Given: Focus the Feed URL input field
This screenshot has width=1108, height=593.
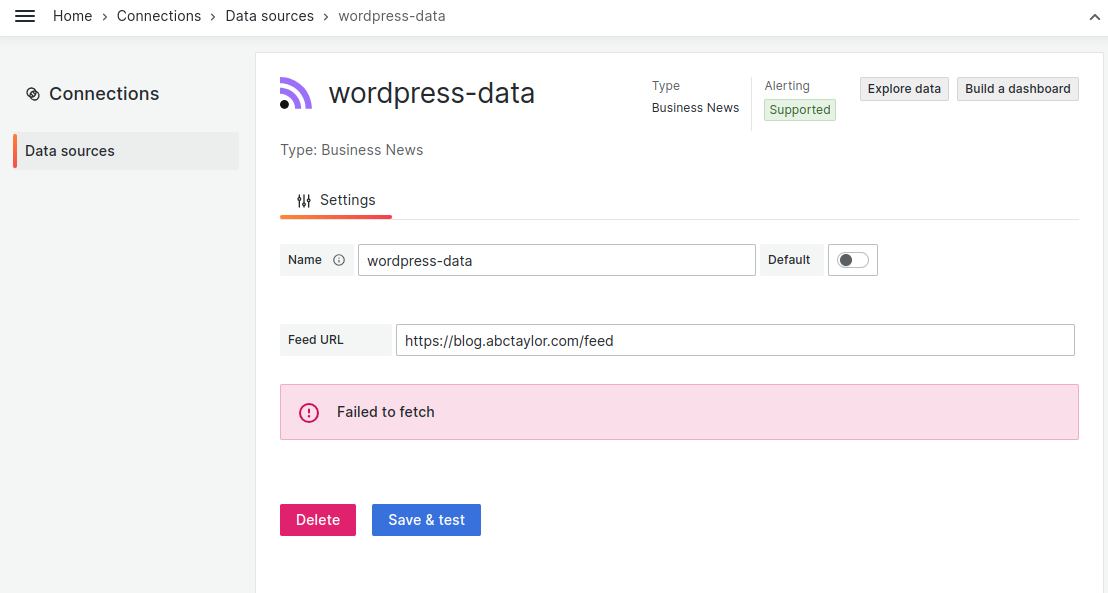Looking at the screenshot, I should coord(735,340).
